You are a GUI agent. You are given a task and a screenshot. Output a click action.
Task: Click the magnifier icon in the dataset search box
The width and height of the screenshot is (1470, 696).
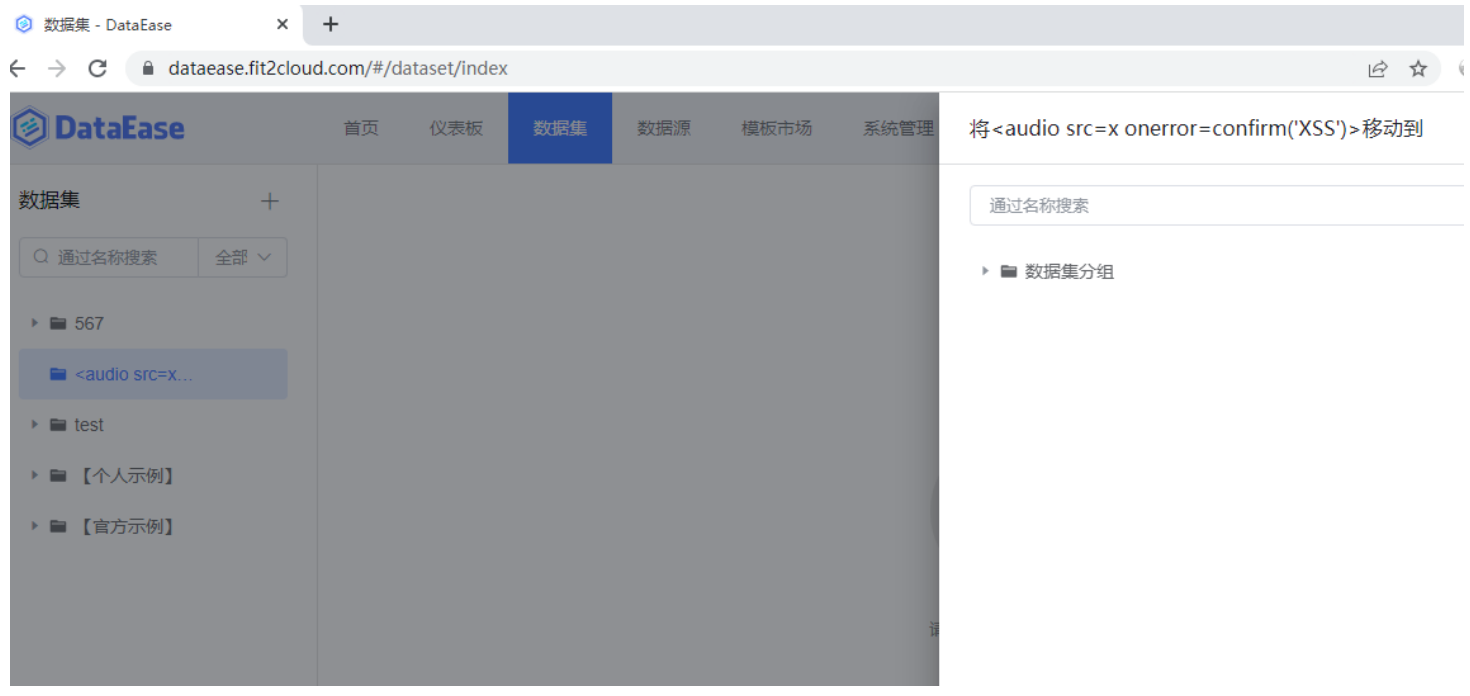(41, 257)
